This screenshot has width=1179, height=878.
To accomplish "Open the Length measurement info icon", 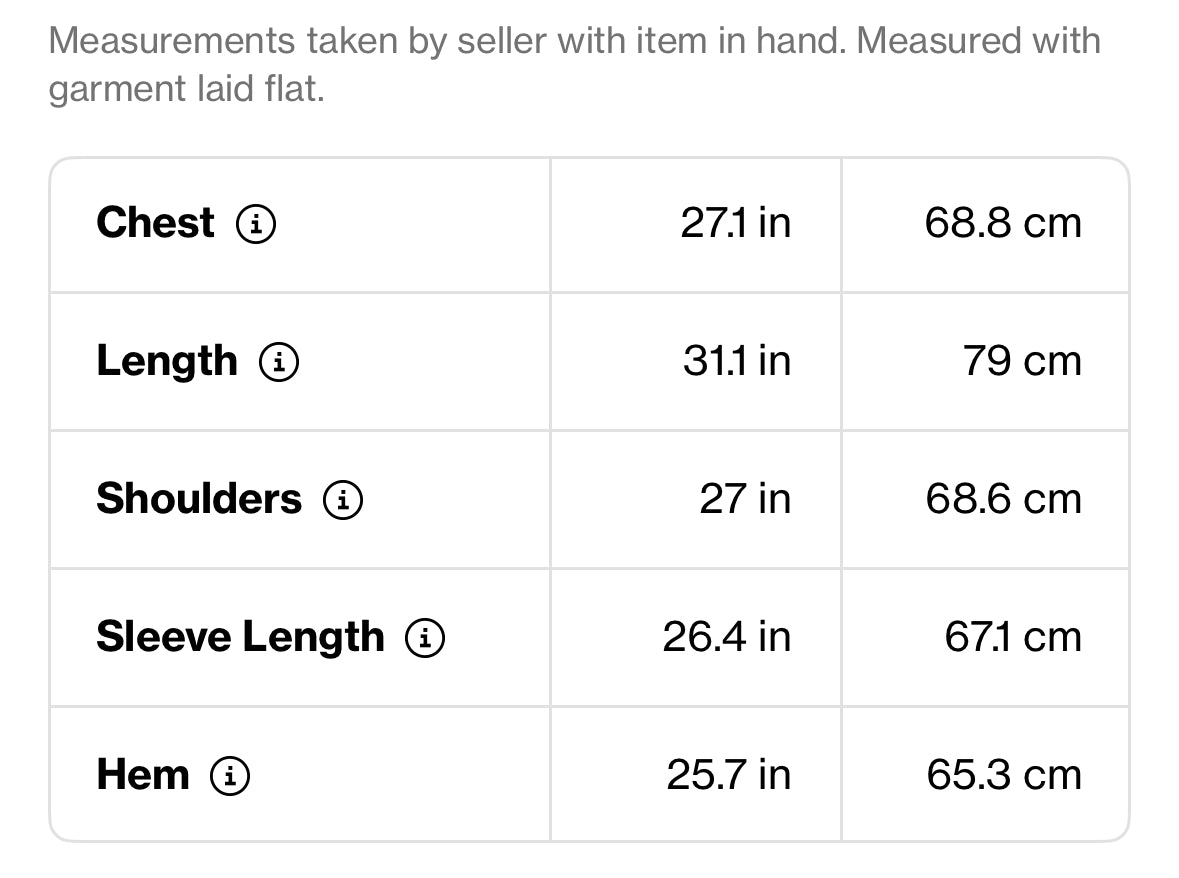I will pos(279,362).
